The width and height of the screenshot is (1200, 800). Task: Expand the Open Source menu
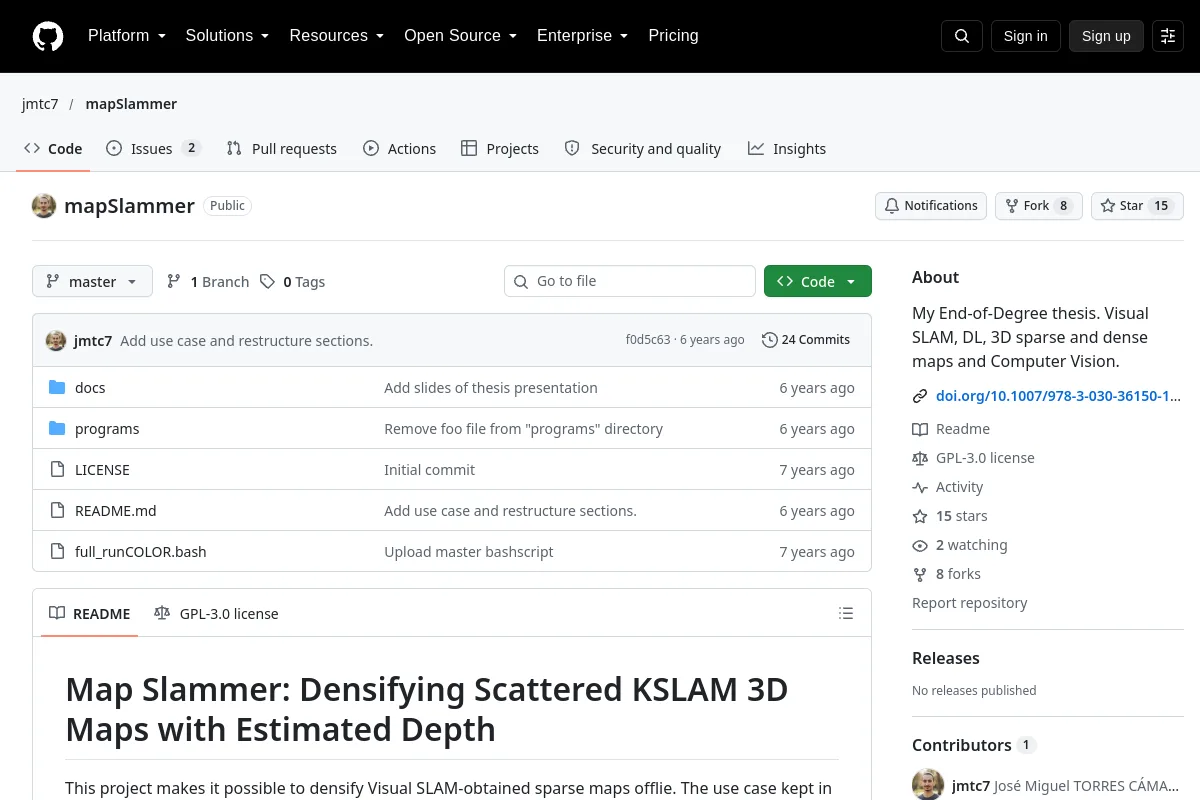[x=461, y=36]
